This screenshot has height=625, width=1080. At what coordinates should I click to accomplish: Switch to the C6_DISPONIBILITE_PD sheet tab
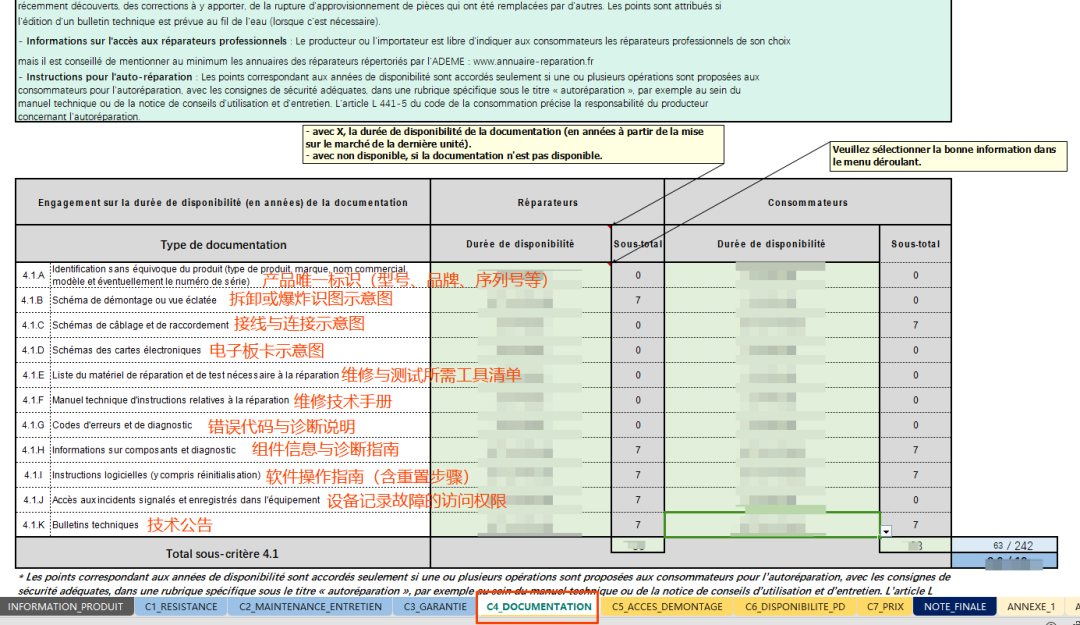pos(794,606)
